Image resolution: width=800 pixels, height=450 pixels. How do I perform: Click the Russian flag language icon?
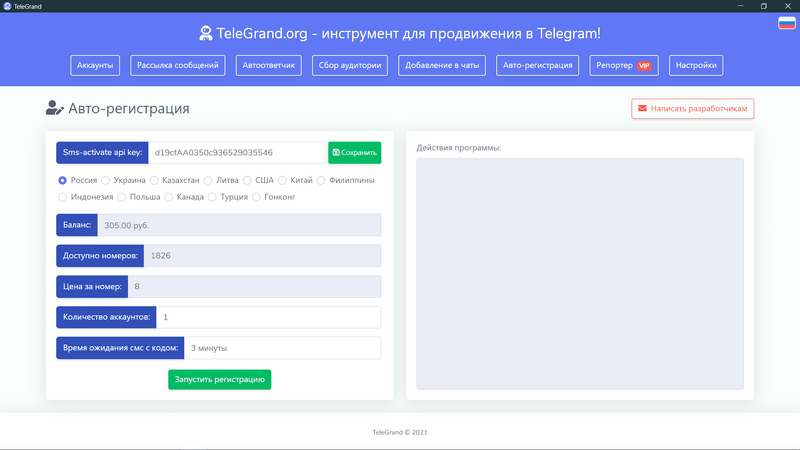pyautogui.click(x=787, y=23)
